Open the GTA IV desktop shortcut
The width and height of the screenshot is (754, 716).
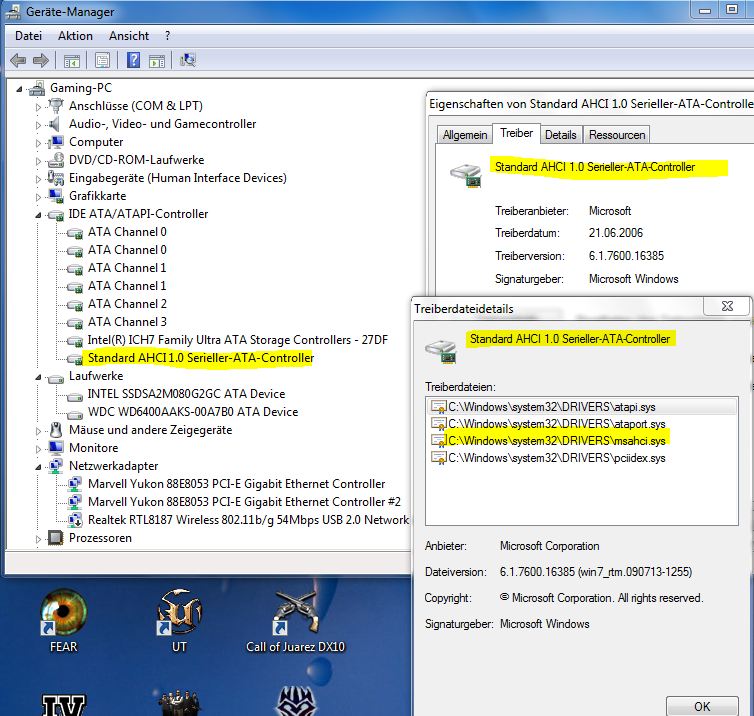click(x=63, y=704)
